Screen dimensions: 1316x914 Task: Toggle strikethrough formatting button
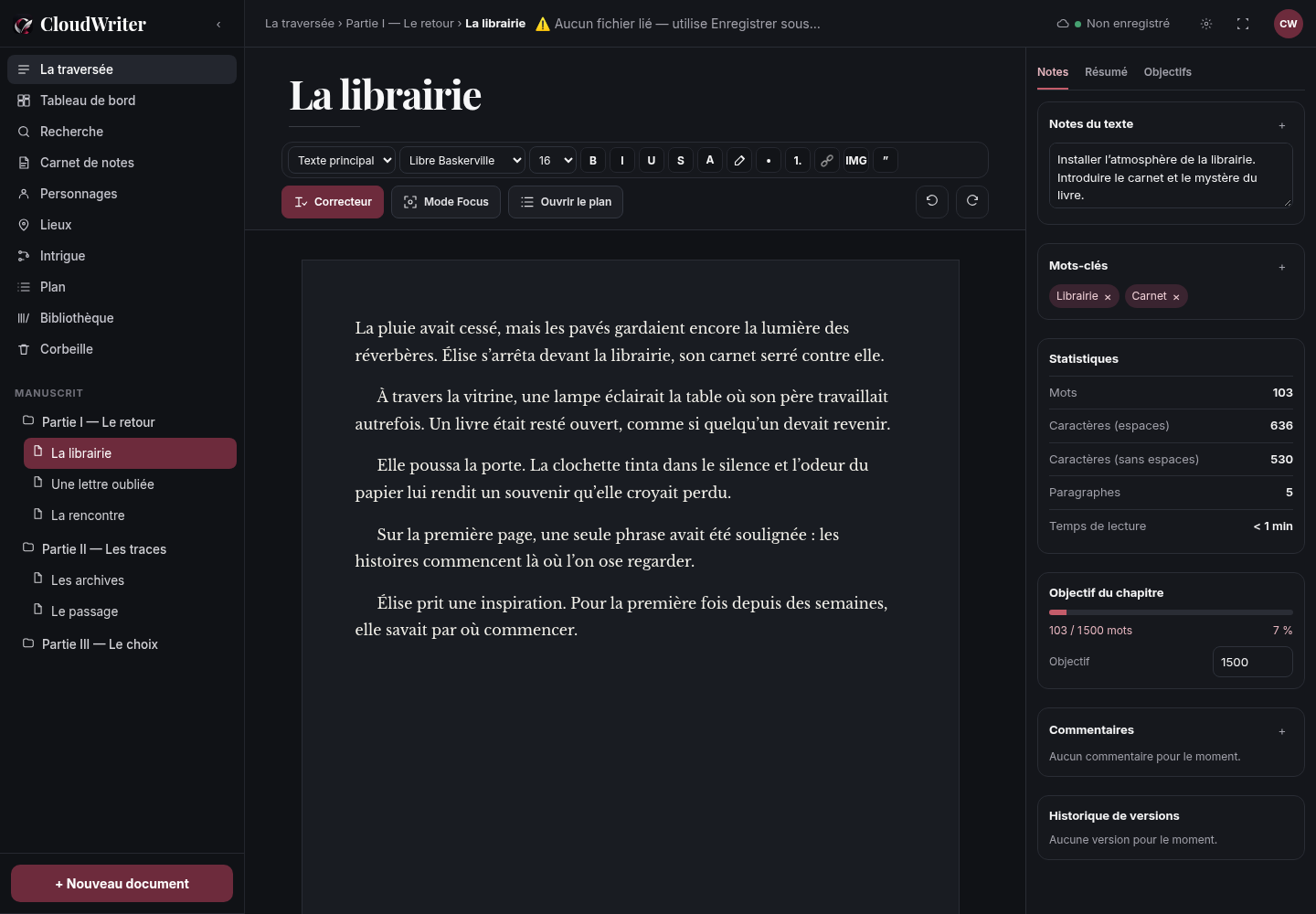[681, 161]
